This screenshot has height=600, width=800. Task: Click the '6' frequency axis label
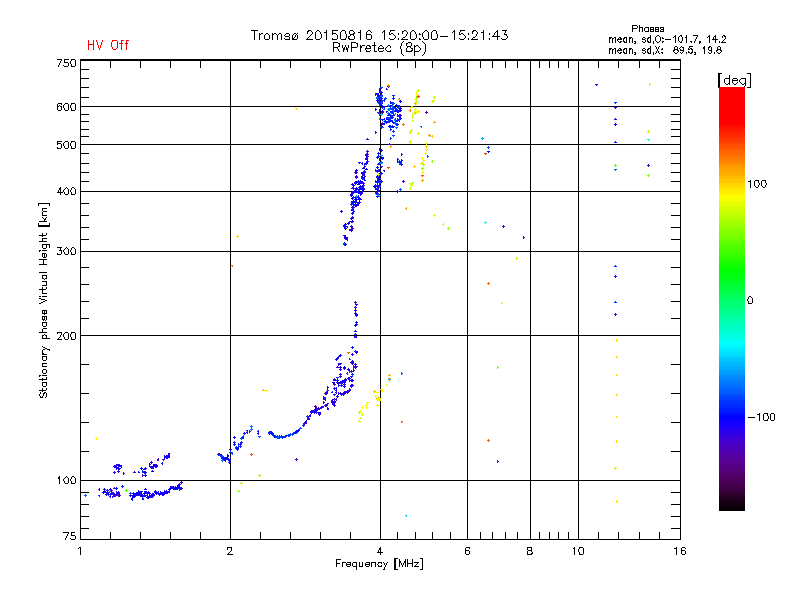[x=467, y=551]
